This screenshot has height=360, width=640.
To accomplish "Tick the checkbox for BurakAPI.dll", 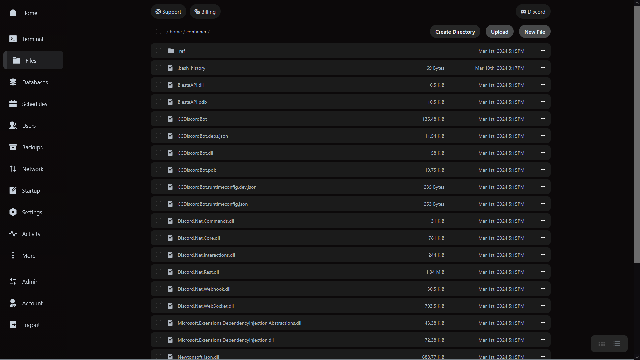I will click(158, 85).
